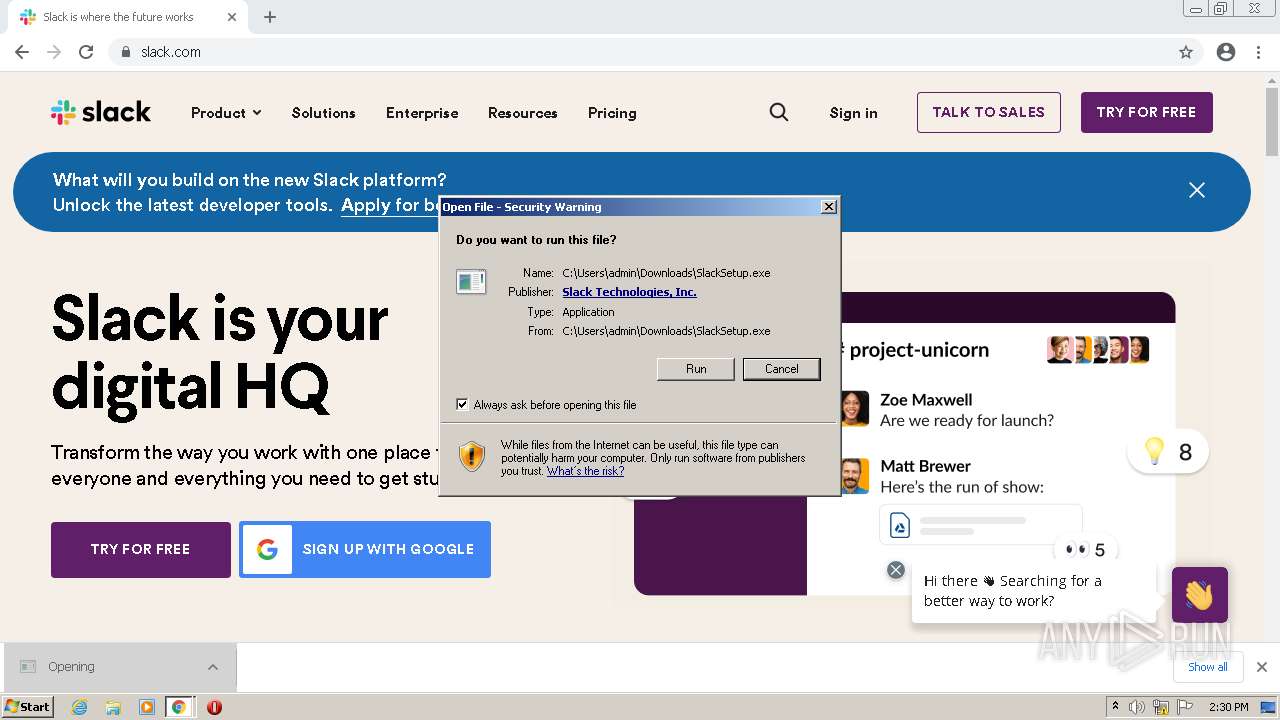Click Zoe Maxwell's avatar photo
Image resolution: width=1280 pixels, height=720 pixels.
853,408
